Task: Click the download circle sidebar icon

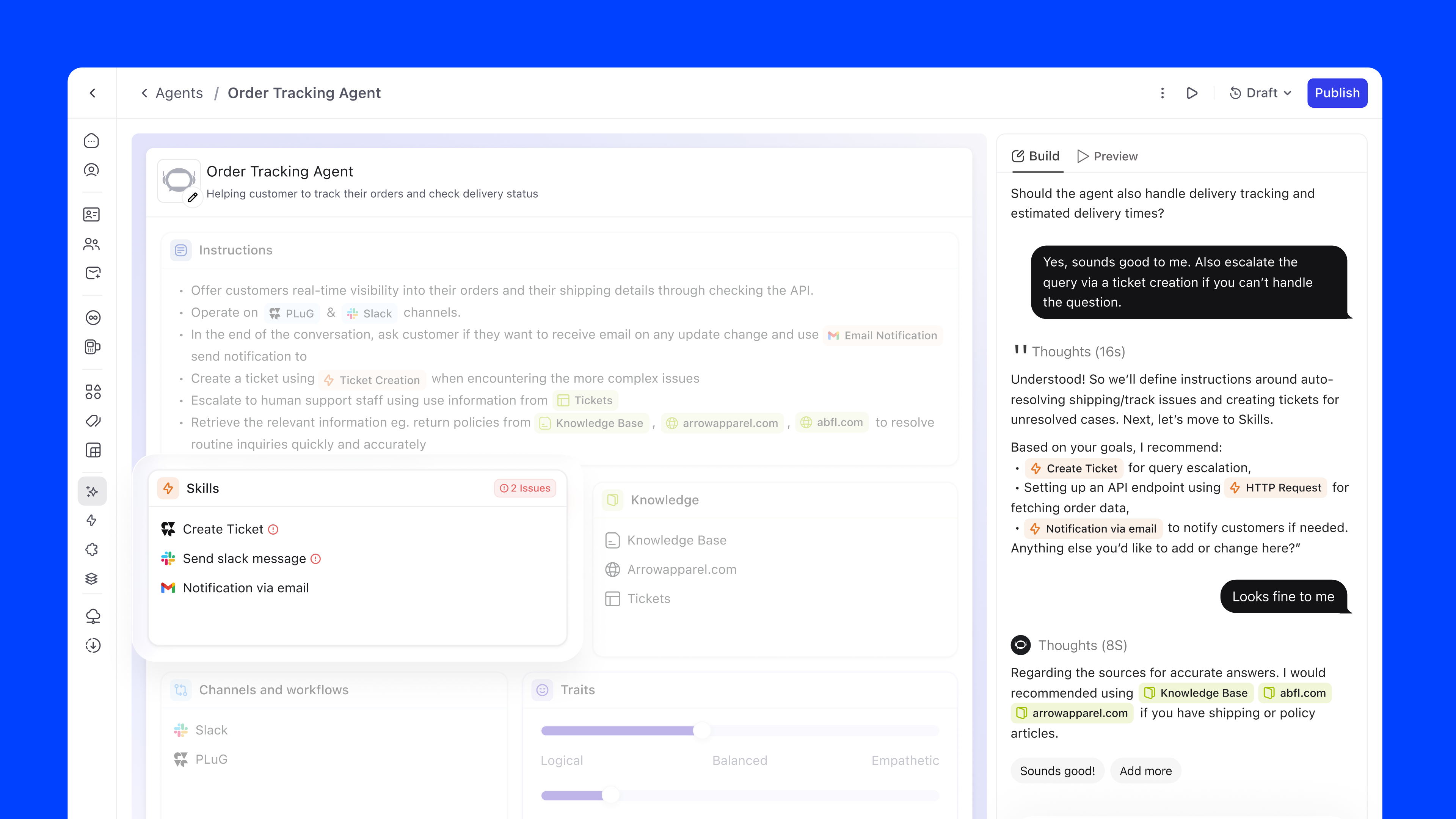Action: [93, 645]
